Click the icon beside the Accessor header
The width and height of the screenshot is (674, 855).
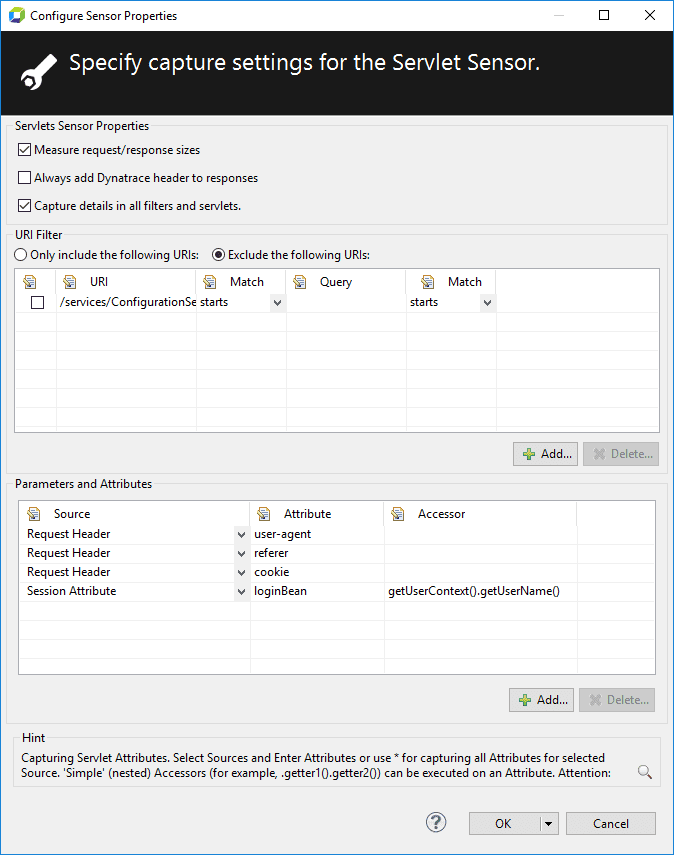pyautogui.click(x=398, y=514)
